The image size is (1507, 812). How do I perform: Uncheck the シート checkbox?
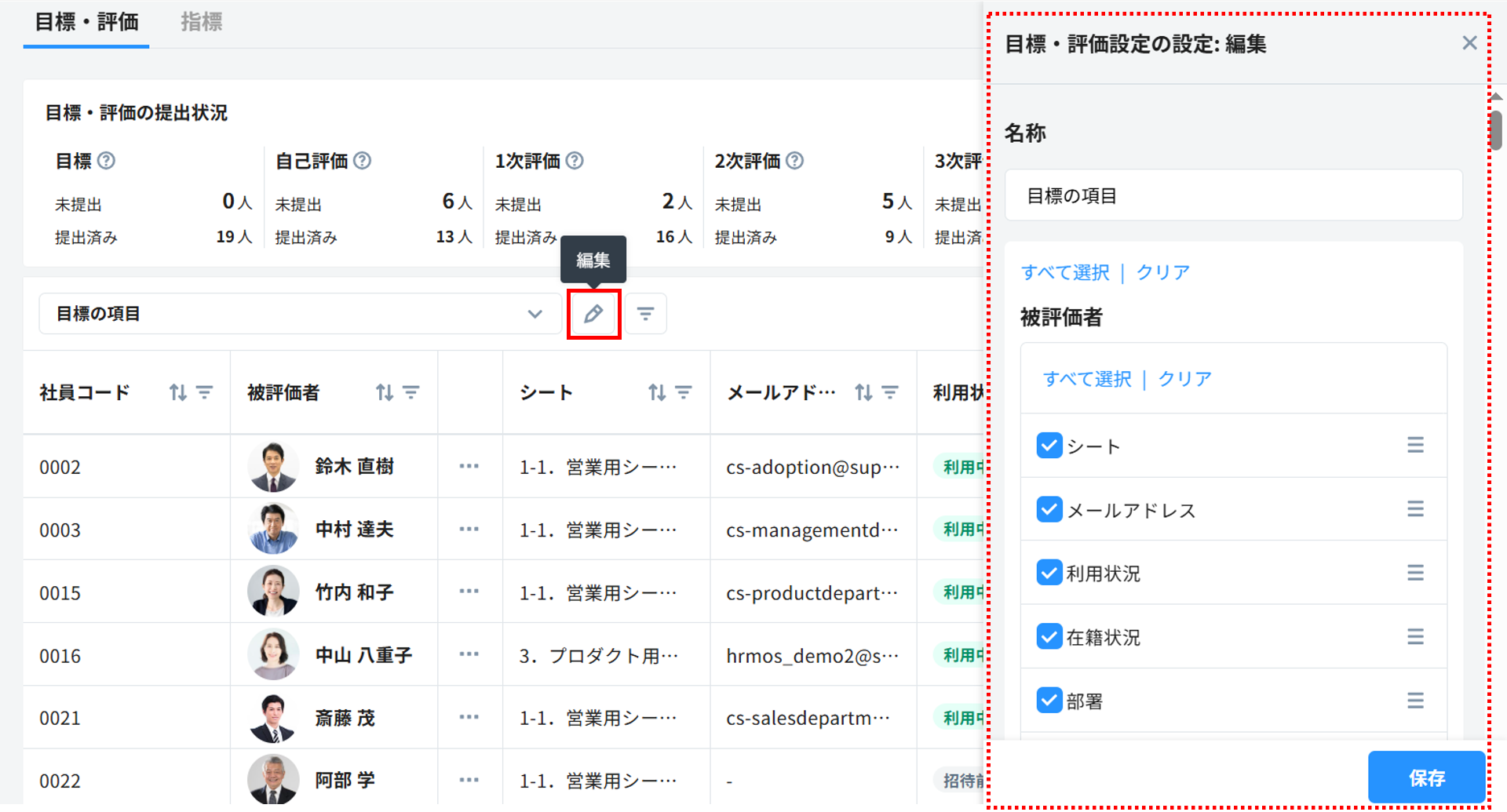pos(1049,446)
